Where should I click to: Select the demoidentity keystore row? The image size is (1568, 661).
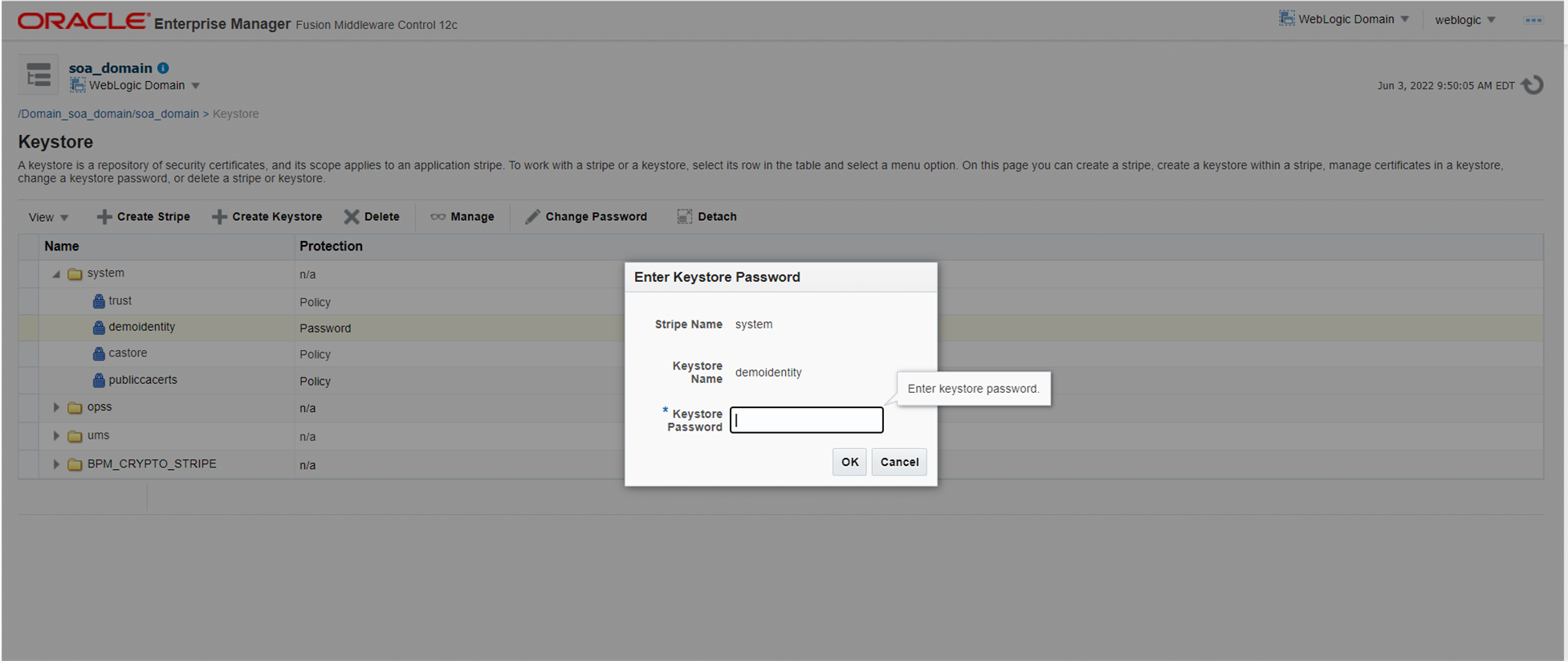780,328
